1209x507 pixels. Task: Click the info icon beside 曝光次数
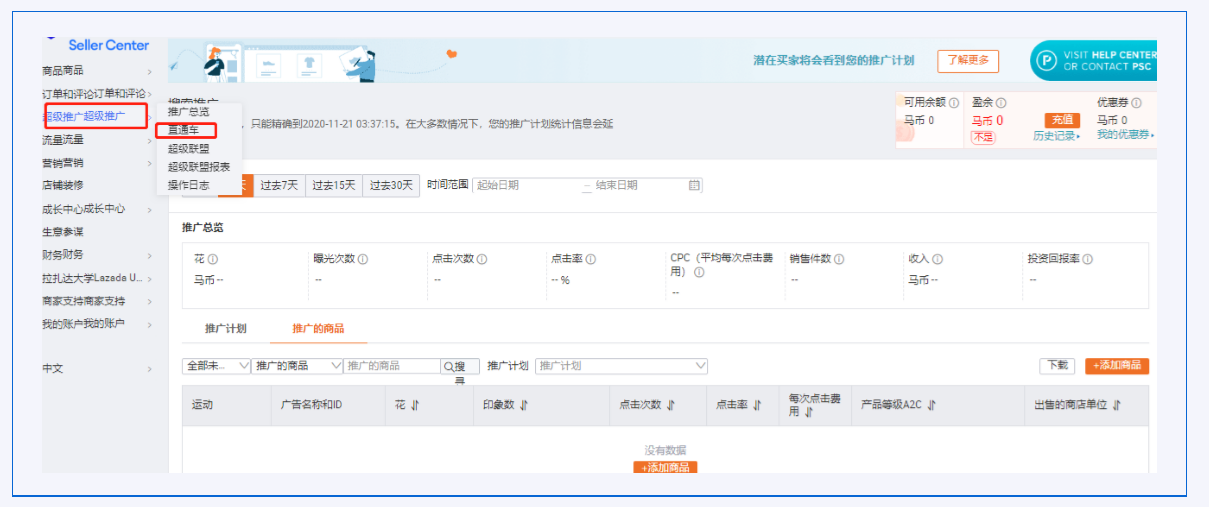tap(363, 260)
